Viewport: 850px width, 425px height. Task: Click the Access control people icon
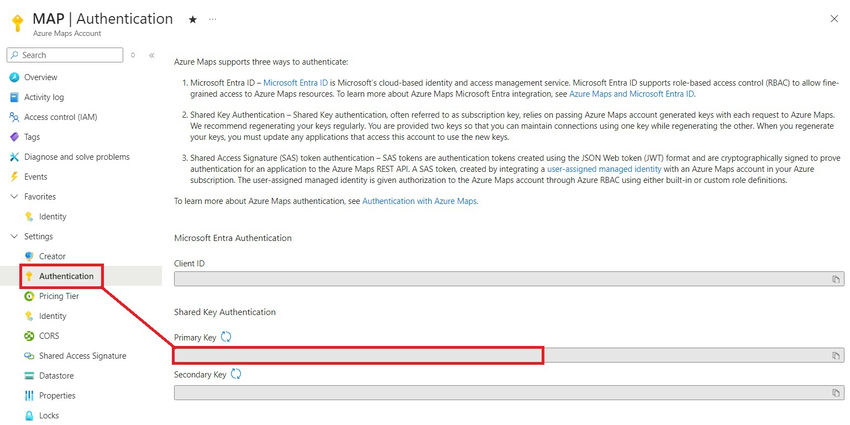15,117
